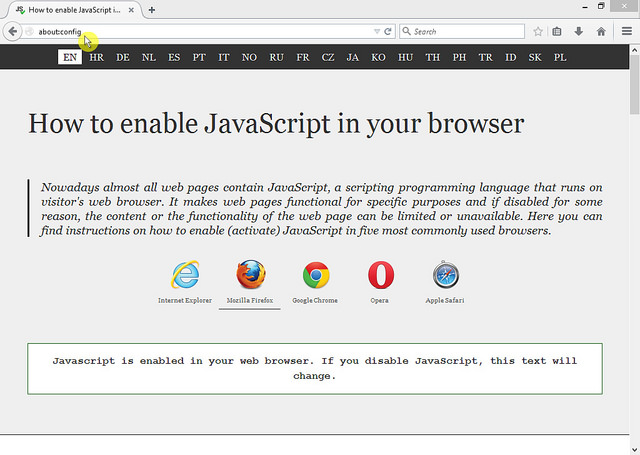Switch page language to FR
The width and height of the screenshot is (640, 455).
(x=303, y=58)
